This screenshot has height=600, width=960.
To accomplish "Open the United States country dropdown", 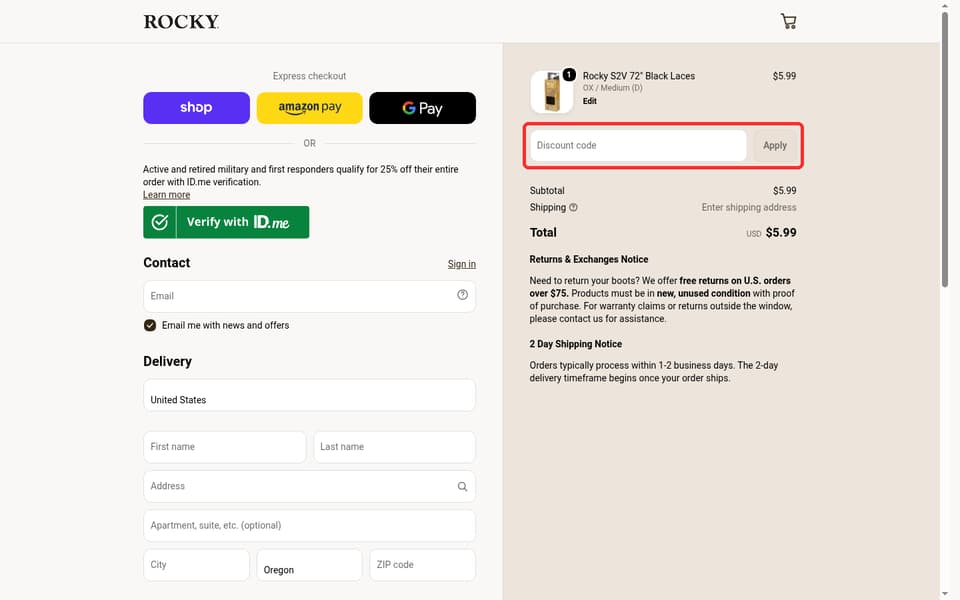I will coord(309,395).
